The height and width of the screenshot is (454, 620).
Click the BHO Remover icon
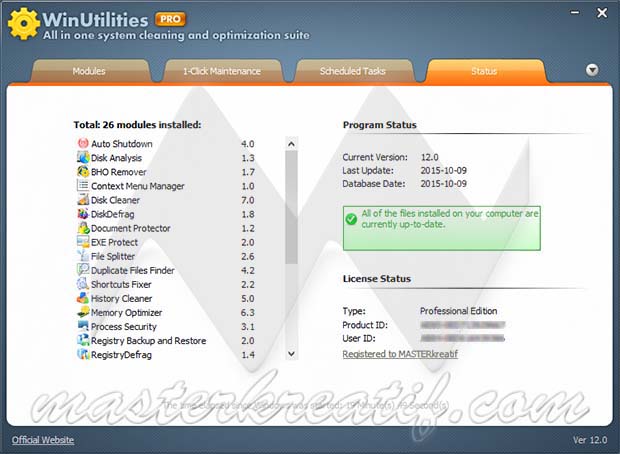coord(83,172)
